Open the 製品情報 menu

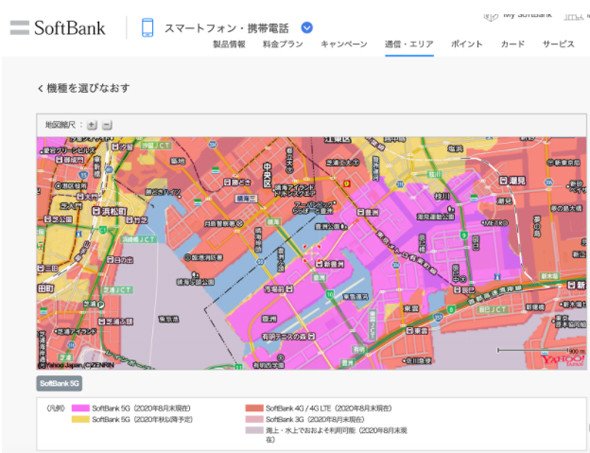click(229, 44)
